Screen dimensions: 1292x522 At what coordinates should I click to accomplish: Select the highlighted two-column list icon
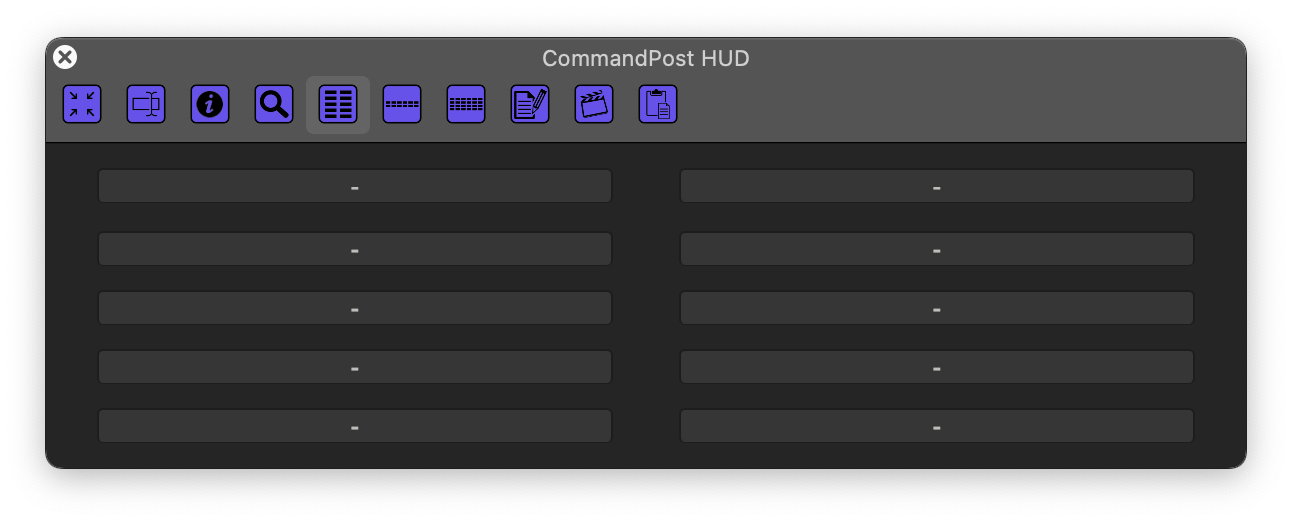click(x=338, y=104)
